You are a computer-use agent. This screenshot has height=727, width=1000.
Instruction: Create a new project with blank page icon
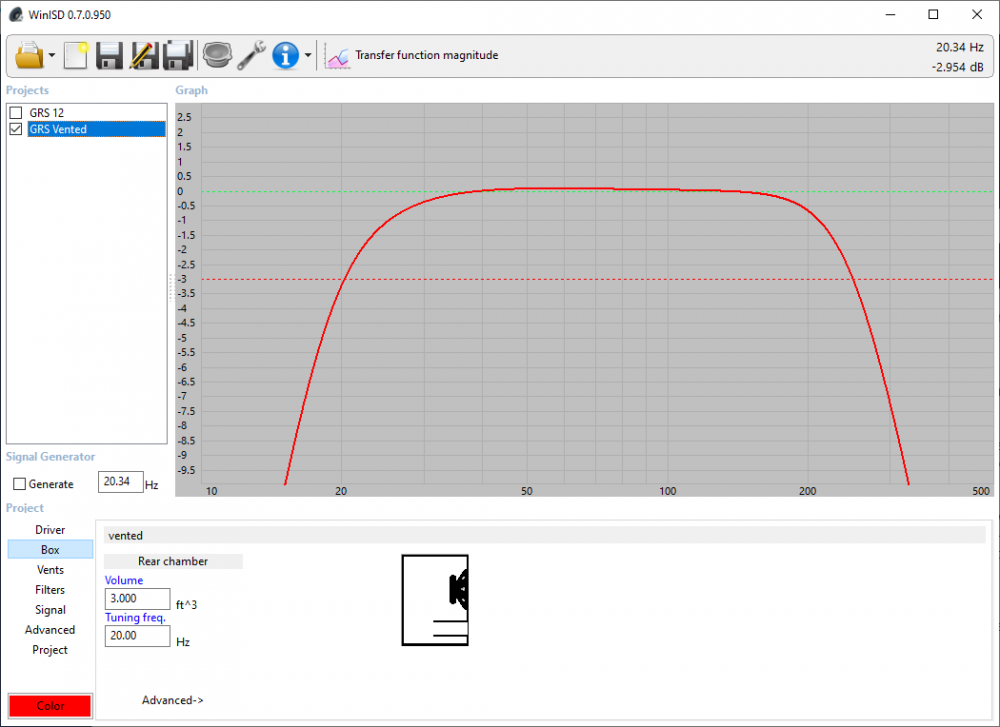point(77,55)
